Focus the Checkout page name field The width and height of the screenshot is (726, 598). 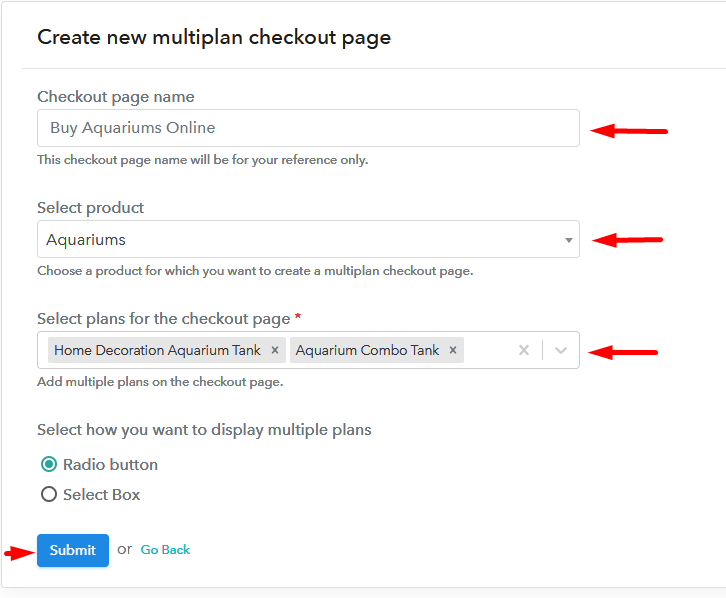tap(308, 128)
